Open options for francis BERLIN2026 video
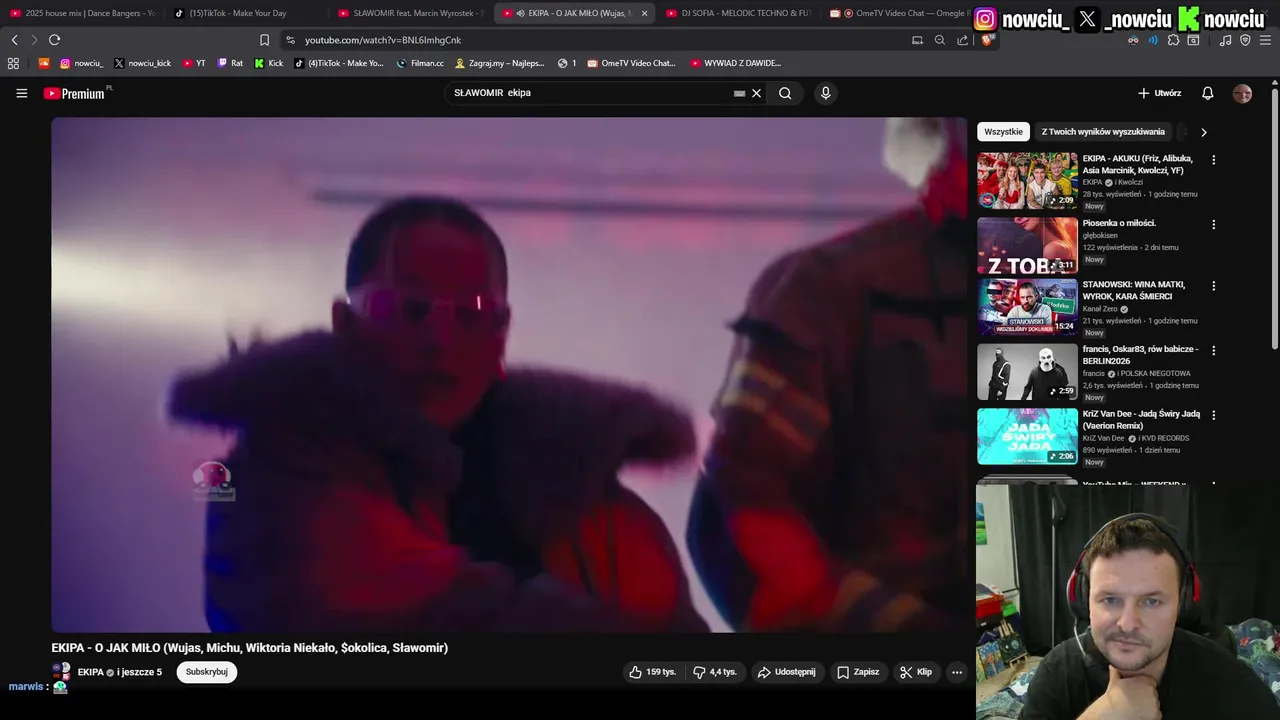Viewport: 1280px width, 720px height. pos(1213,351)
